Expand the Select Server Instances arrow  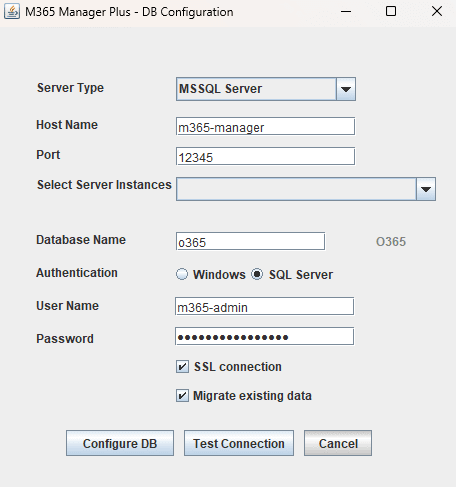(426, 189)
